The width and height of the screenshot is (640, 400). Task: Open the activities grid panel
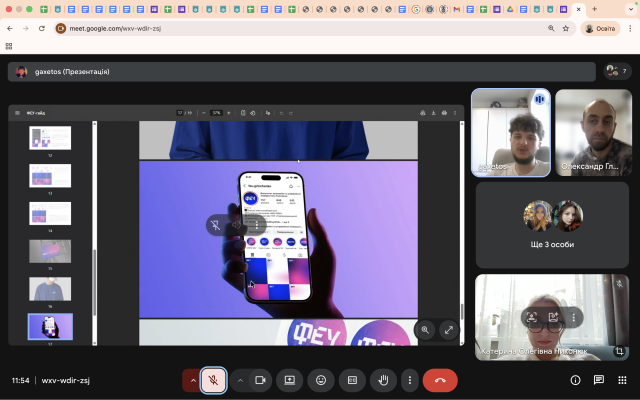622,380
